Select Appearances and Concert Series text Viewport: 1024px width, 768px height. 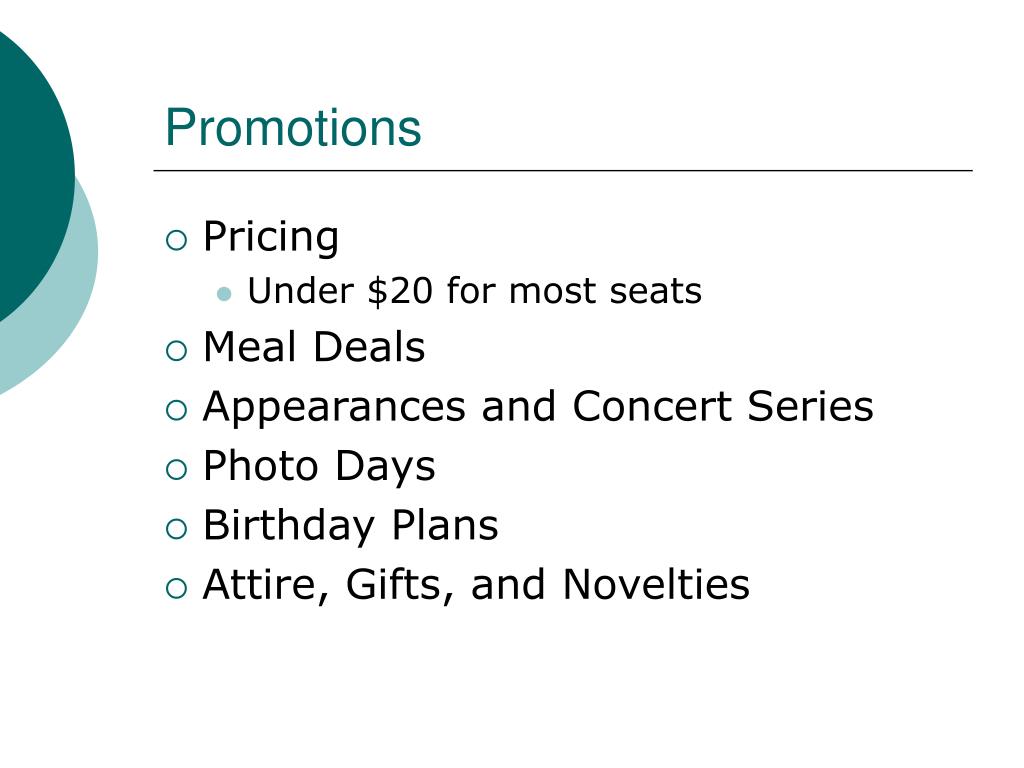pos(538,408)
